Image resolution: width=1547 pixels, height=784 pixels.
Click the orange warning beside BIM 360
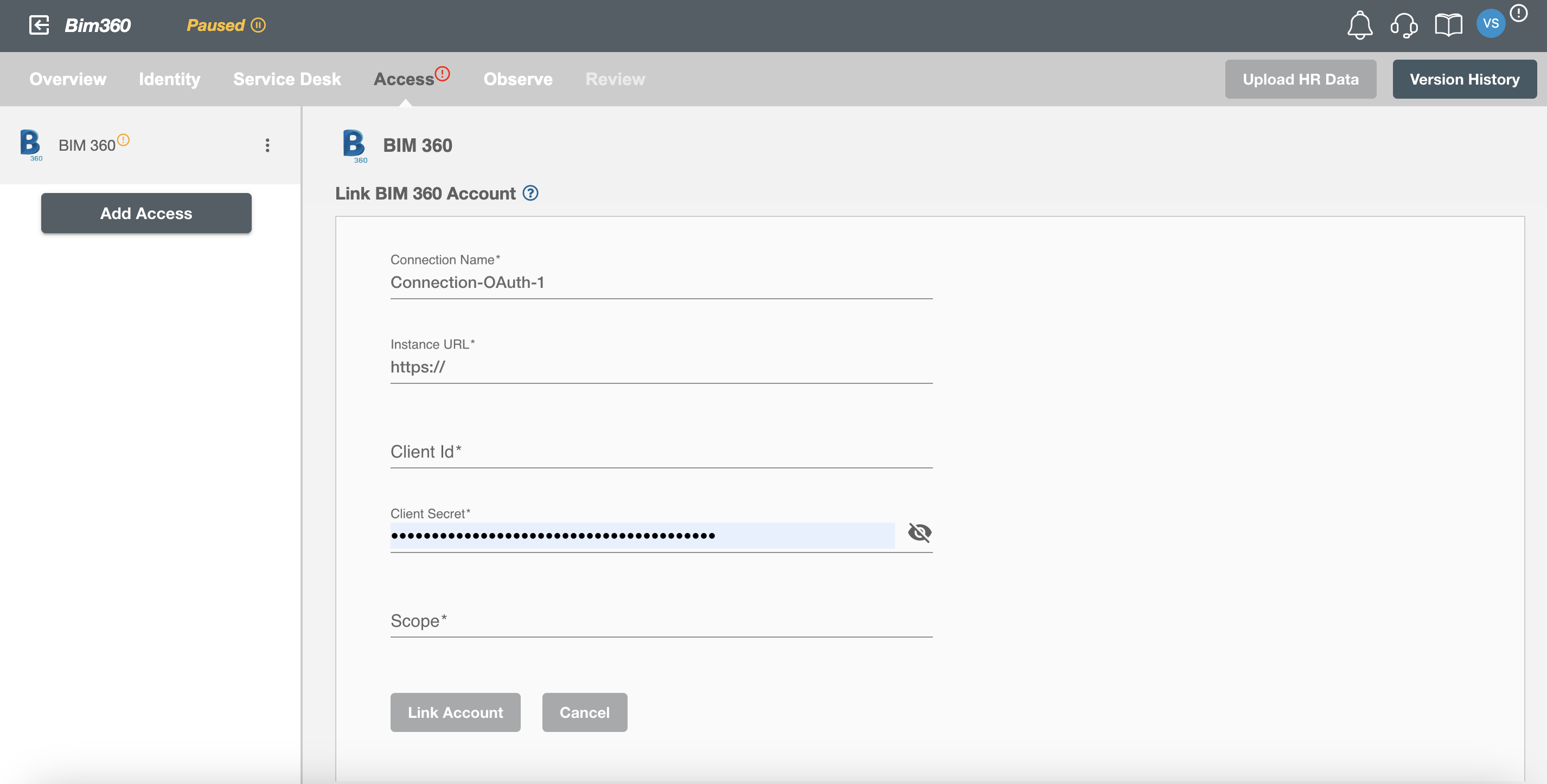click(123, 140)
